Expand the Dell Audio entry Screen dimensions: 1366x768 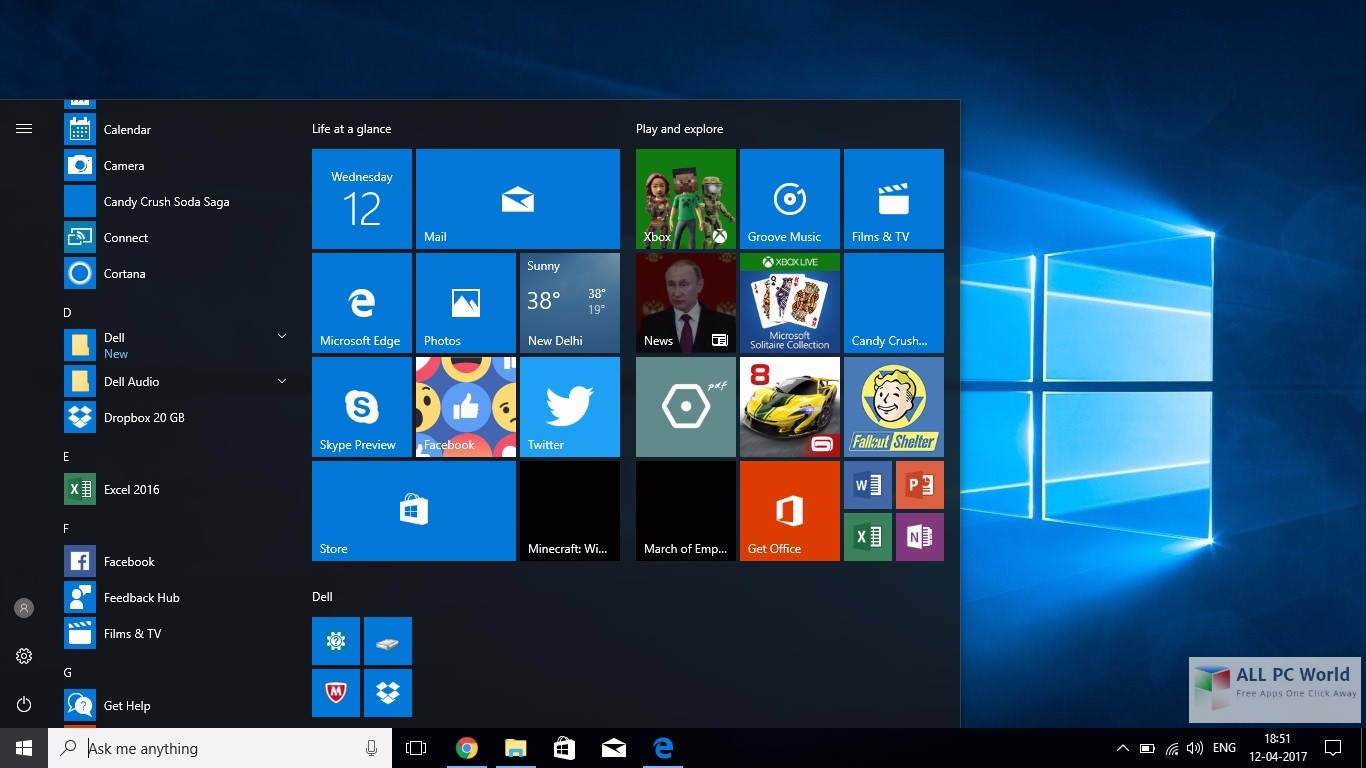click(281, 381)
